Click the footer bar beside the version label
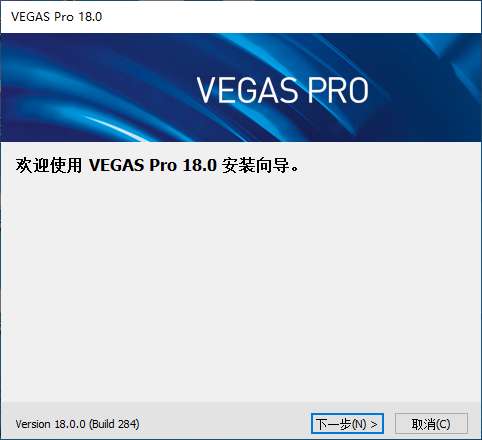This screenshot has height=440, width=482. 223,424
